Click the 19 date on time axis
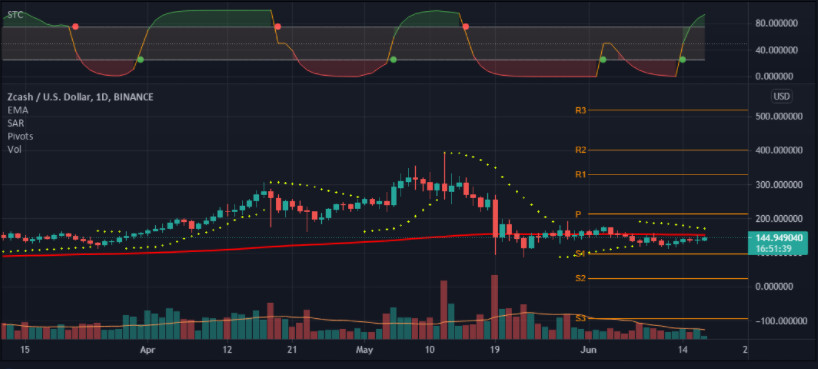The height and width of the screenshot is (369, 818). 495,349
